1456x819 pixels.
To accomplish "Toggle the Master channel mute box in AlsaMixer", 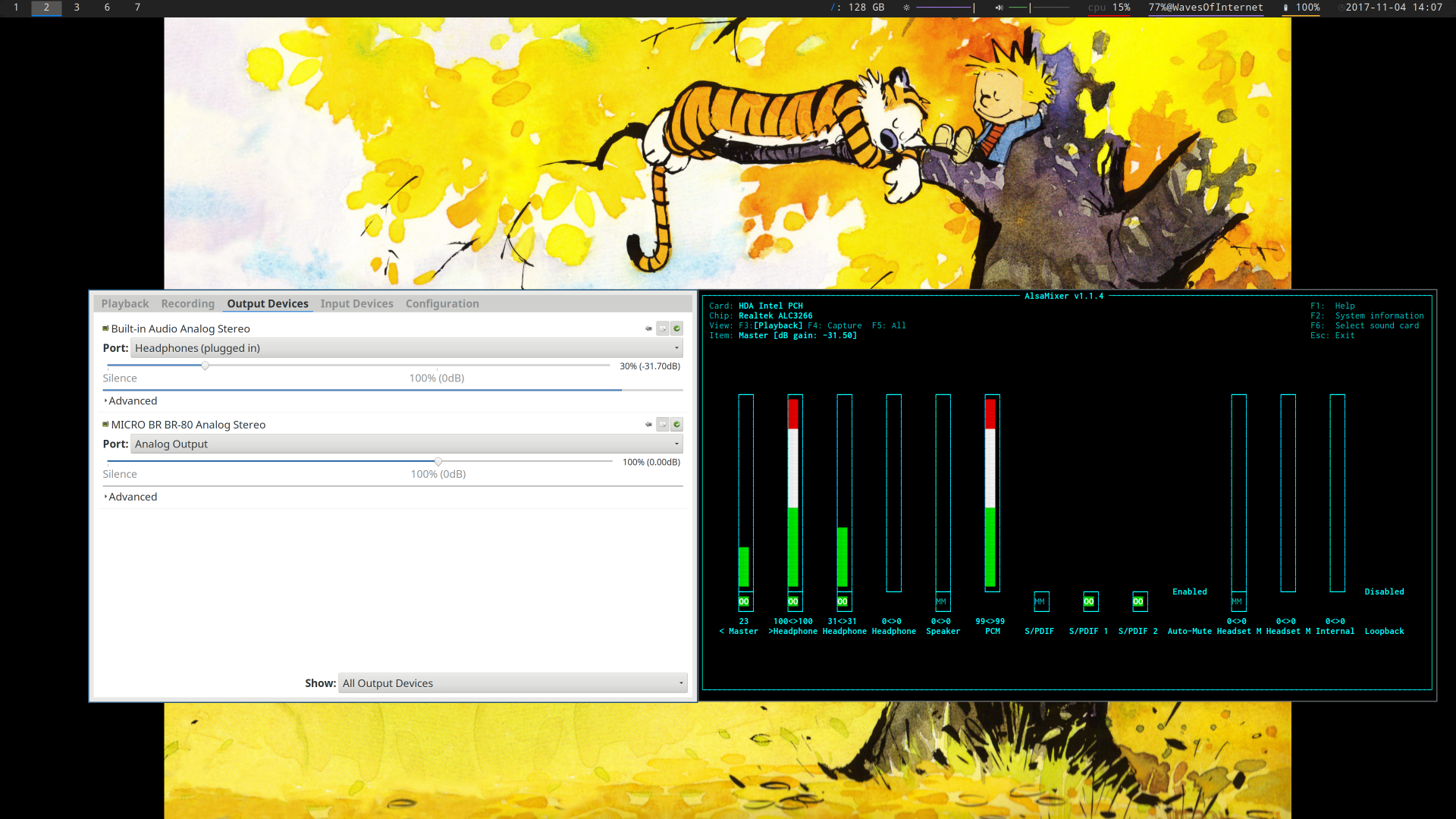I will [745, 601].
